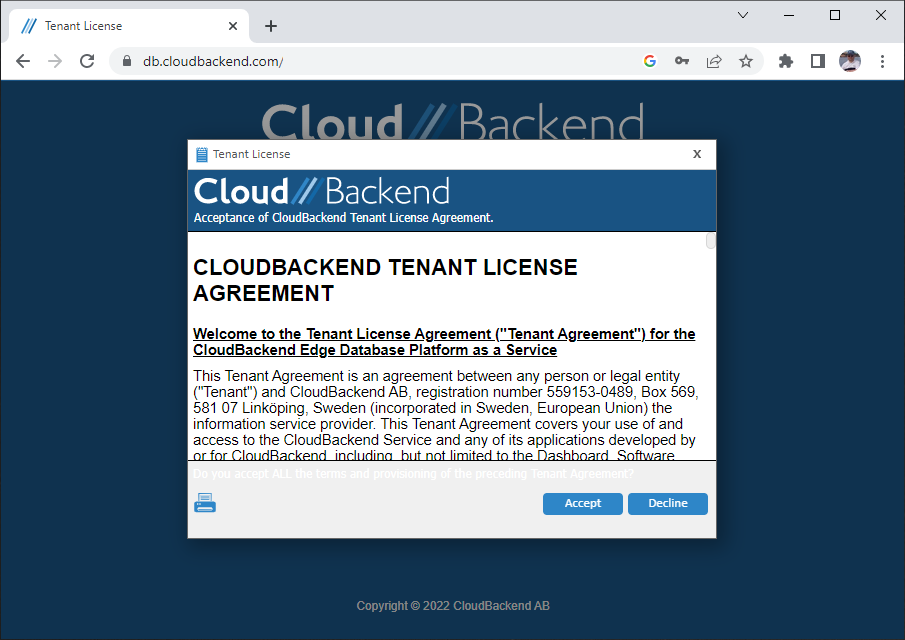The image size is (905, 640).
Task: Click the Decline button
Action: pos(668,503)
